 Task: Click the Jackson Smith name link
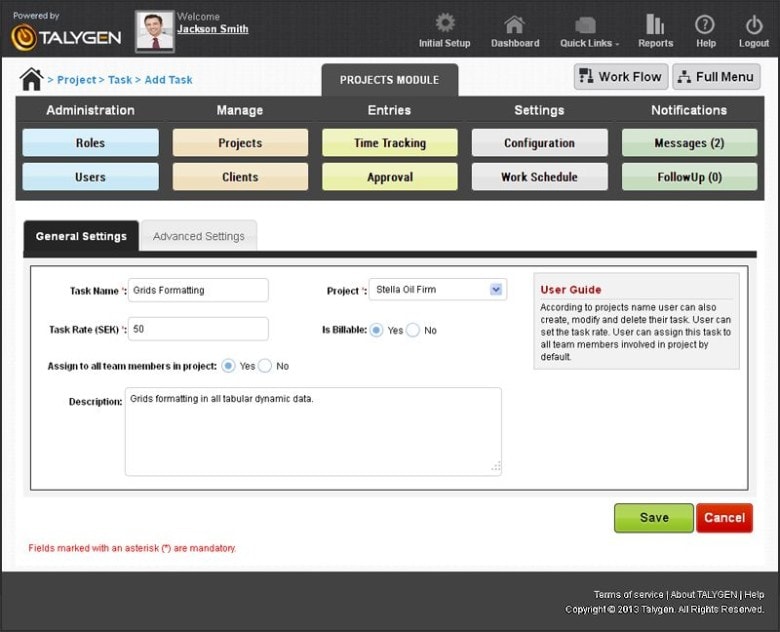point(212,29)
